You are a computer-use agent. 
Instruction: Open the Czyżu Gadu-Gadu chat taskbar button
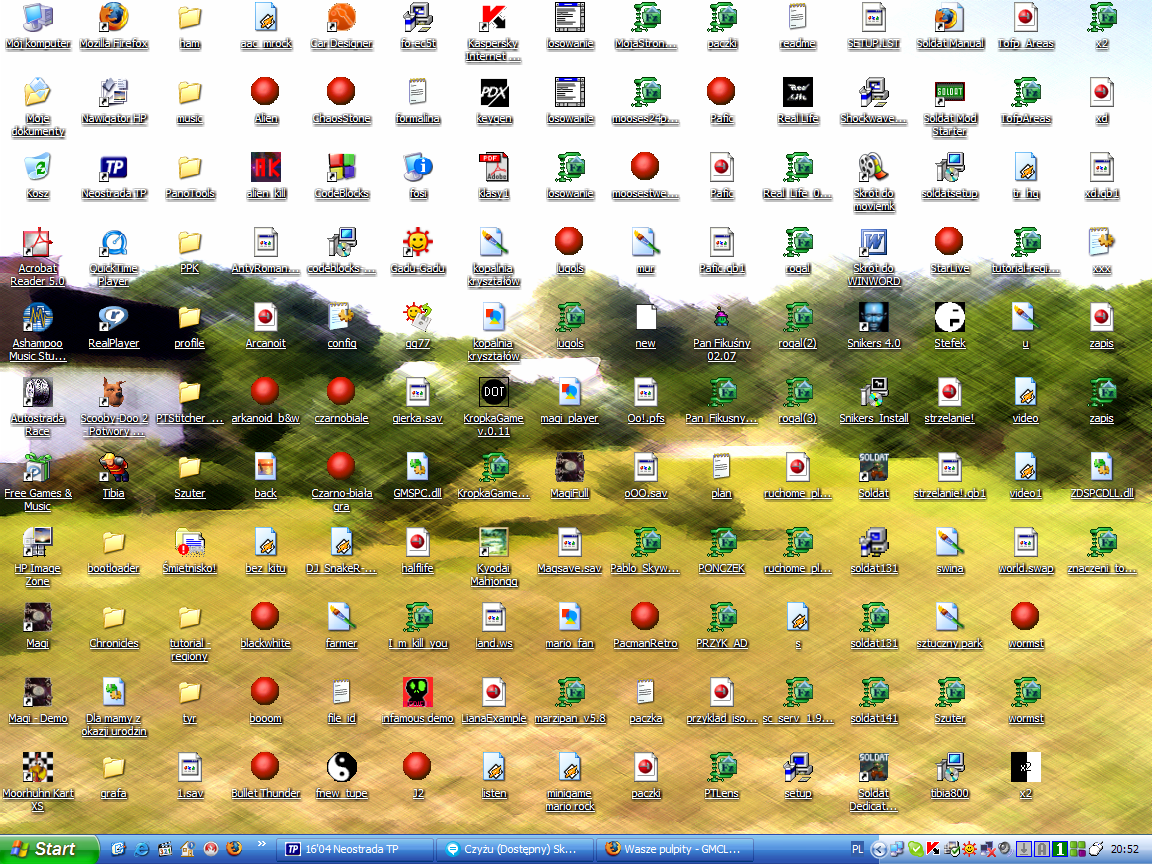click(515, 849)
